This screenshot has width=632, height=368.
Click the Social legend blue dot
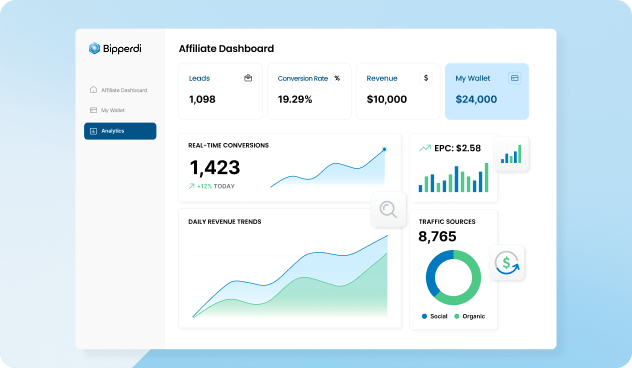pos(424,316)
